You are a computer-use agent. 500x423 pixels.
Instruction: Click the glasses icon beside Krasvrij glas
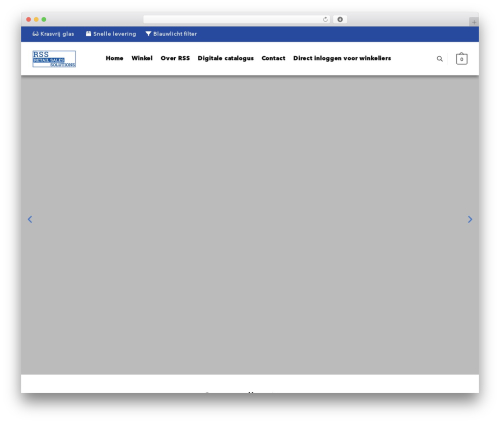point(35,34)
